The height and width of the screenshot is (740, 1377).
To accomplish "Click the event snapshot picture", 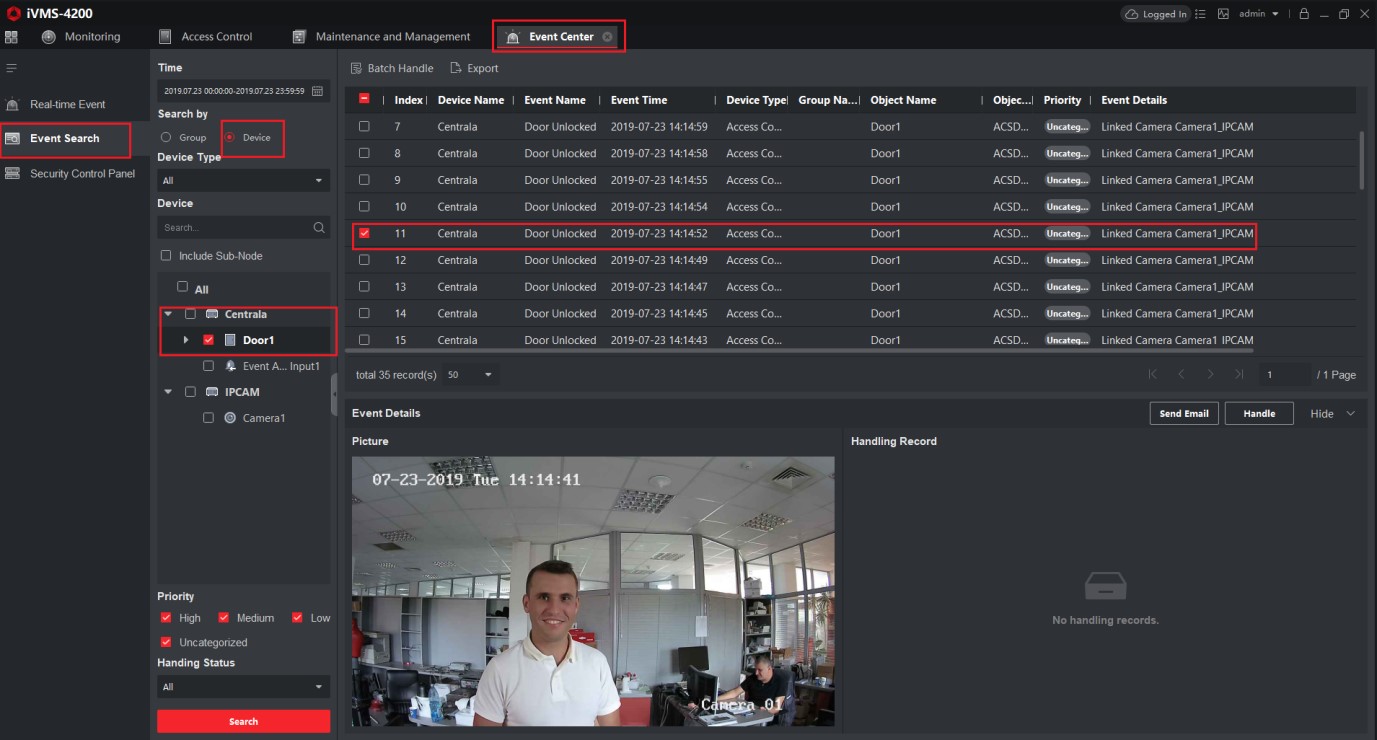I will 592,591.
